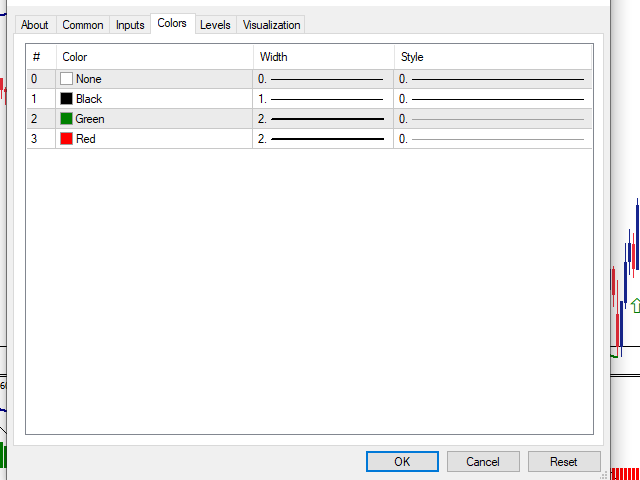
Task: Click the Black color swatch
Action: click(x=66, y=99)
